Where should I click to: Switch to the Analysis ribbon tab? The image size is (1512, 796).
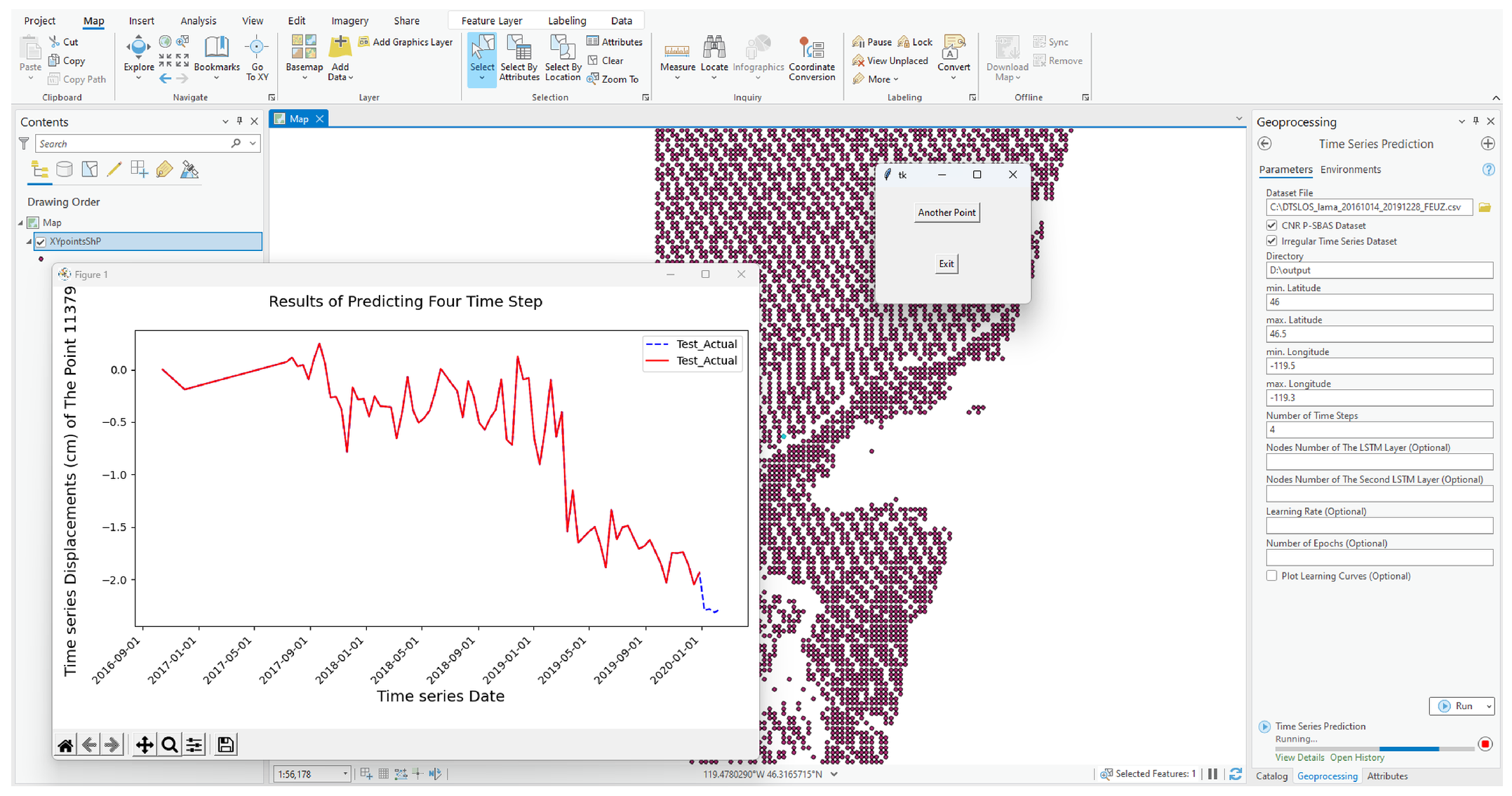point(198,21)
